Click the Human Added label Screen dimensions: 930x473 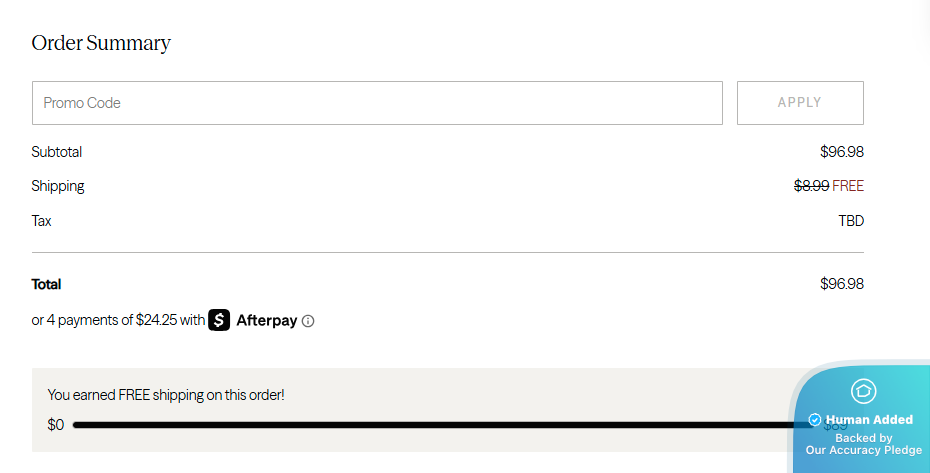(x=869, y=420)
